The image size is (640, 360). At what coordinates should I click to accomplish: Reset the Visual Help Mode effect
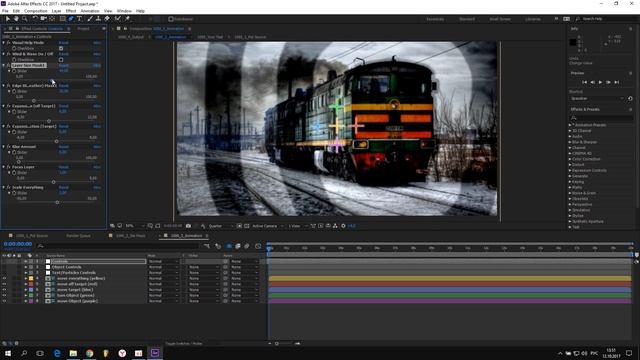tap(64, 42)
